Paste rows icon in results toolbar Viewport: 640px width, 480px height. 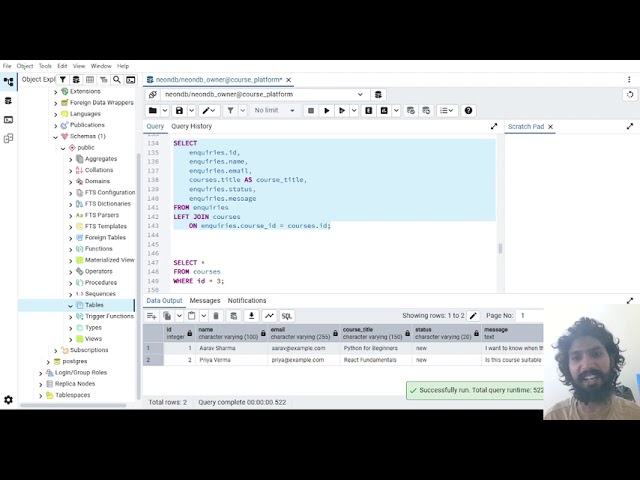point(191,316)
